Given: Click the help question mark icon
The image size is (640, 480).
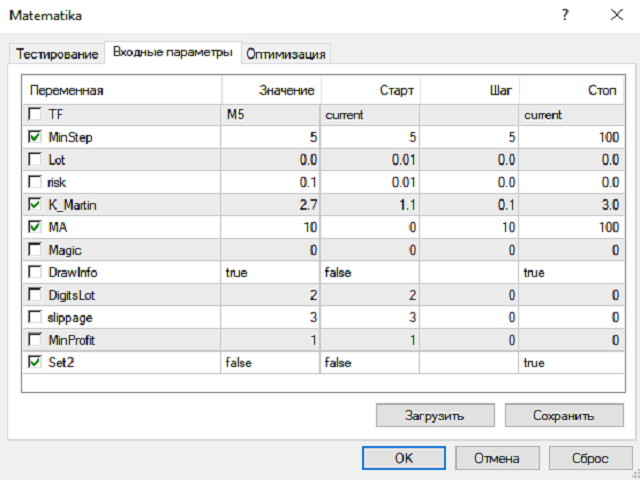Looking at the screenshot, I should pos(566,16).
